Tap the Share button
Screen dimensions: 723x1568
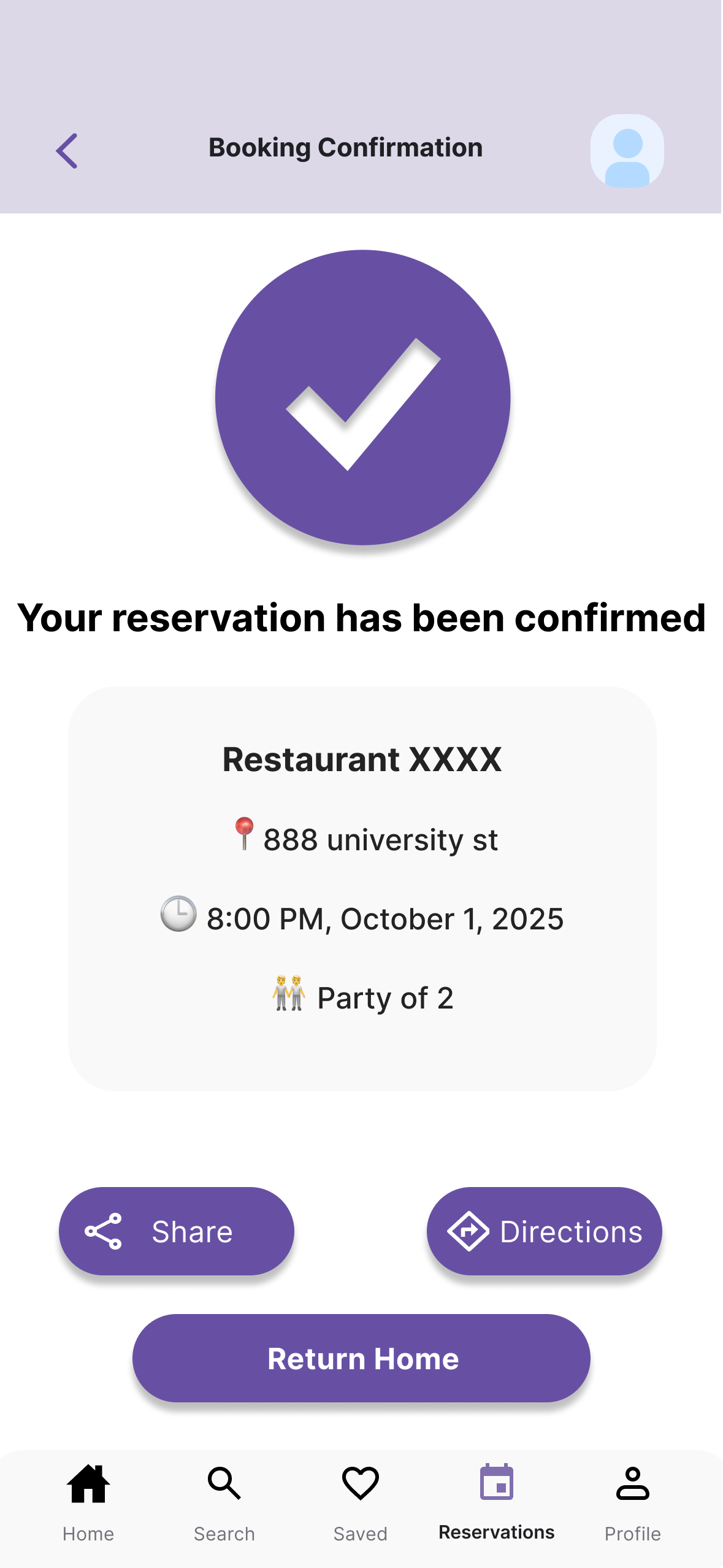pos(177,1231)
